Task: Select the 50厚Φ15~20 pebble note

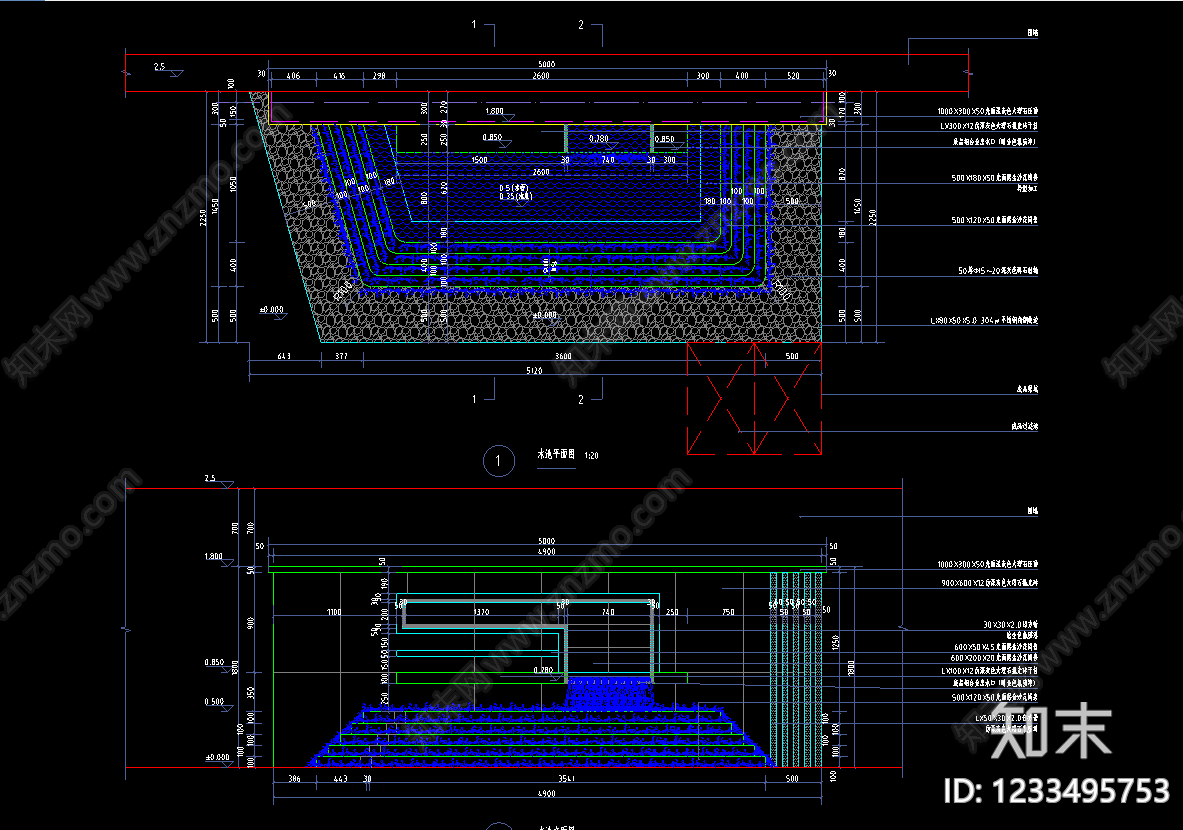Action: click(x=998, y=270)
